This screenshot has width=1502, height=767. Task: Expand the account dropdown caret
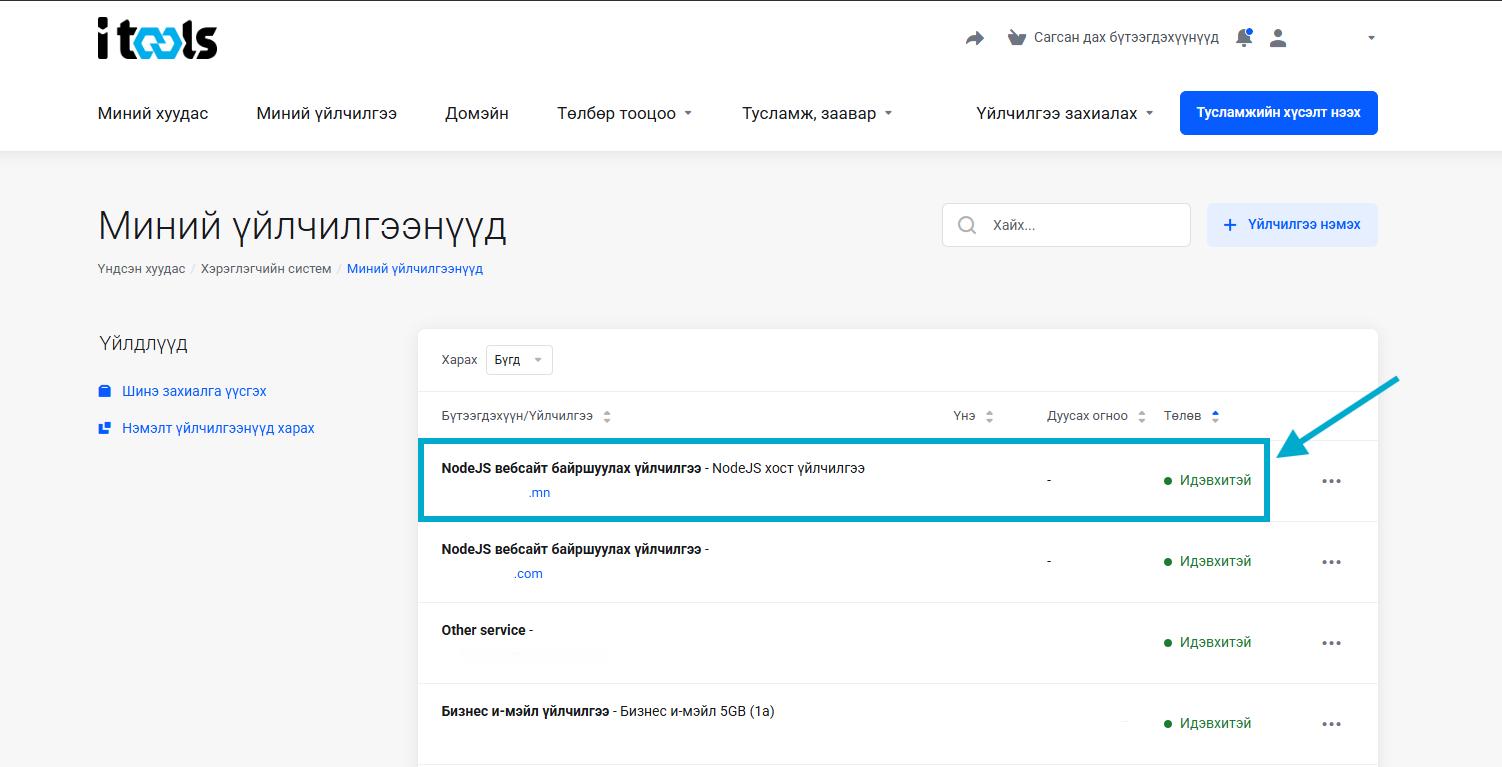click(x=1371, y=38)
